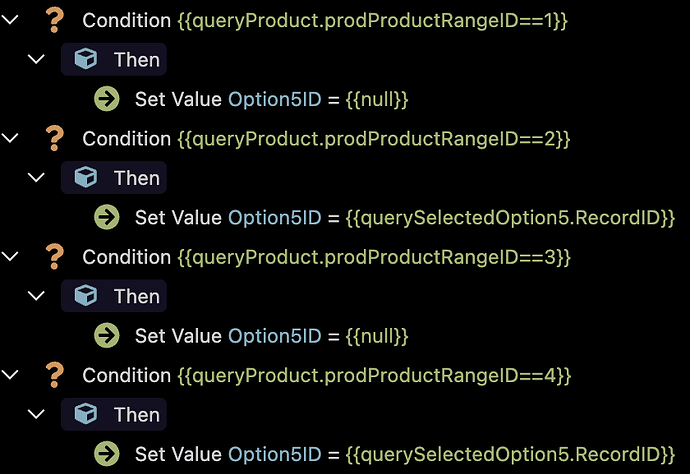Click the cube icon in the last Then block

(85, 414)
